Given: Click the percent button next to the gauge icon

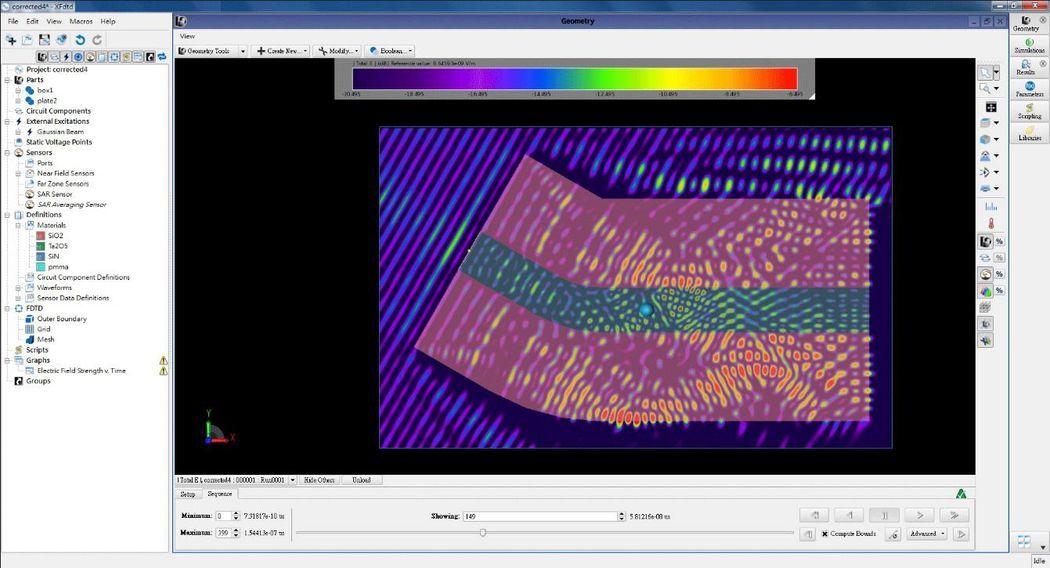Looking at the screenshot, I should (x=999, y=274).
